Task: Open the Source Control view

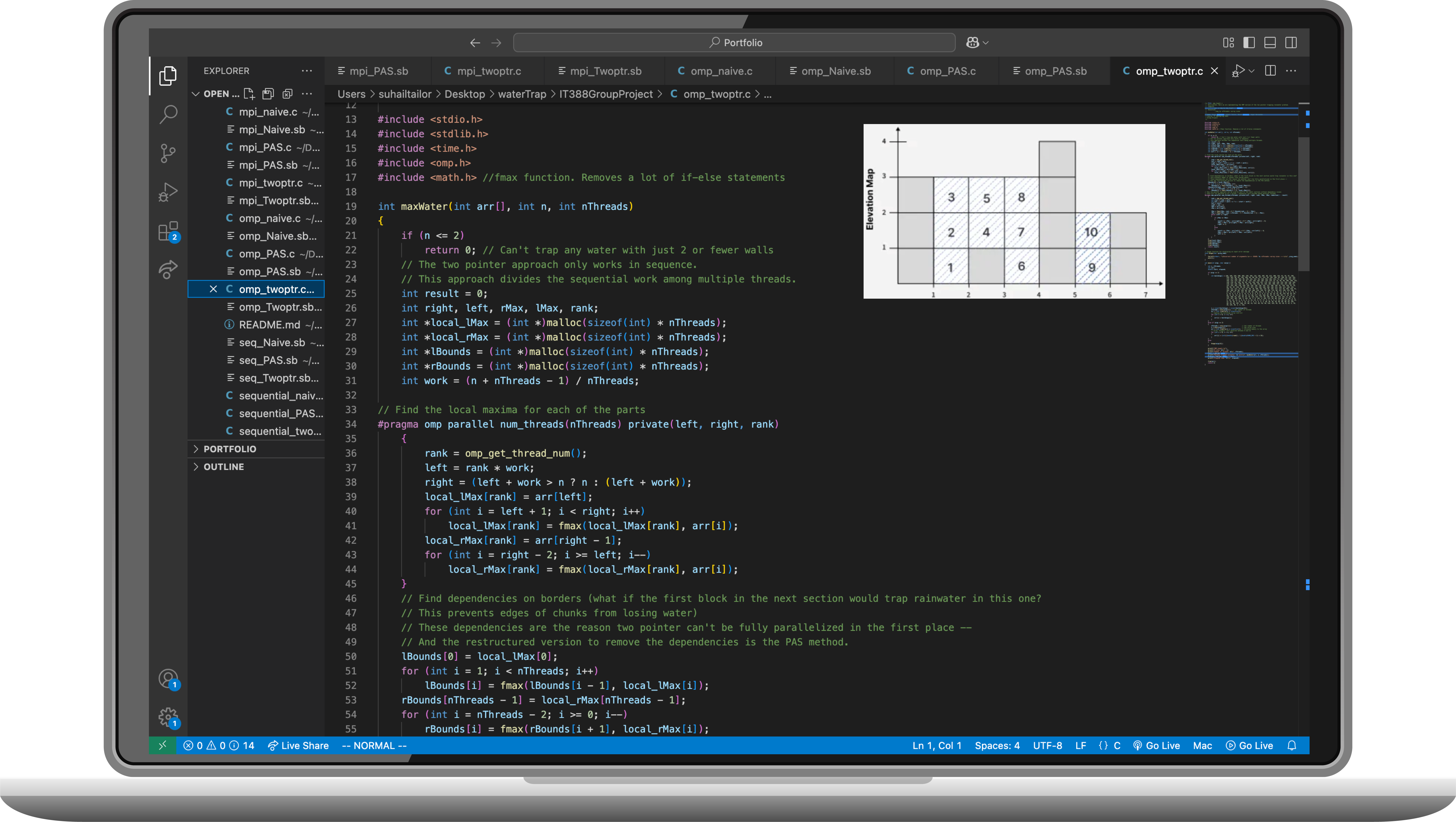Action: point(168,153)
